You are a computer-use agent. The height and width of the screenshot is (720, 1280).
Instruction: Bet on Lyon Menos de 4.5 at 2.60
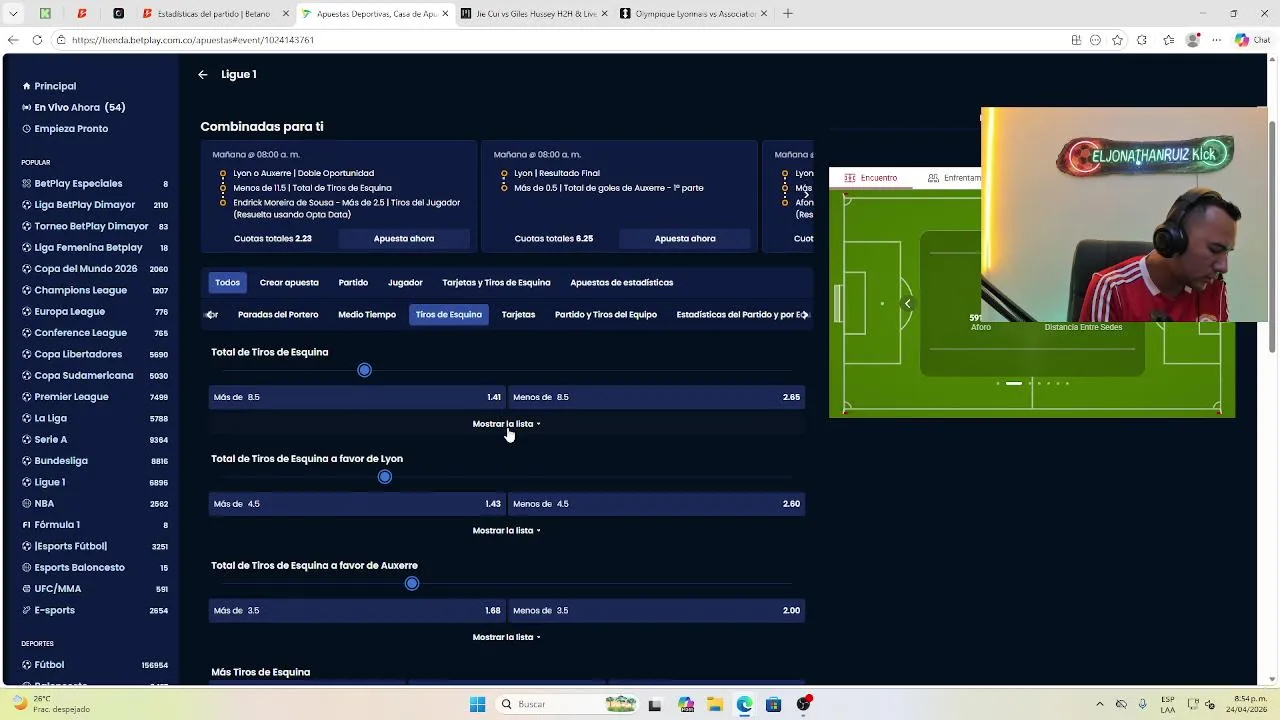(657, 504)
